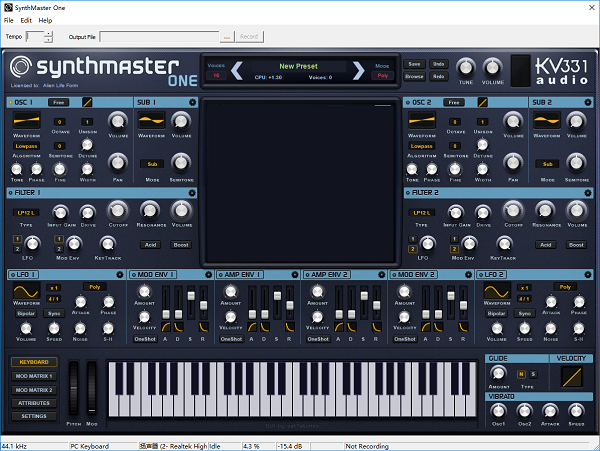Open FILTER 2 type LP12 L dropdown

click(x=421, y=213)
